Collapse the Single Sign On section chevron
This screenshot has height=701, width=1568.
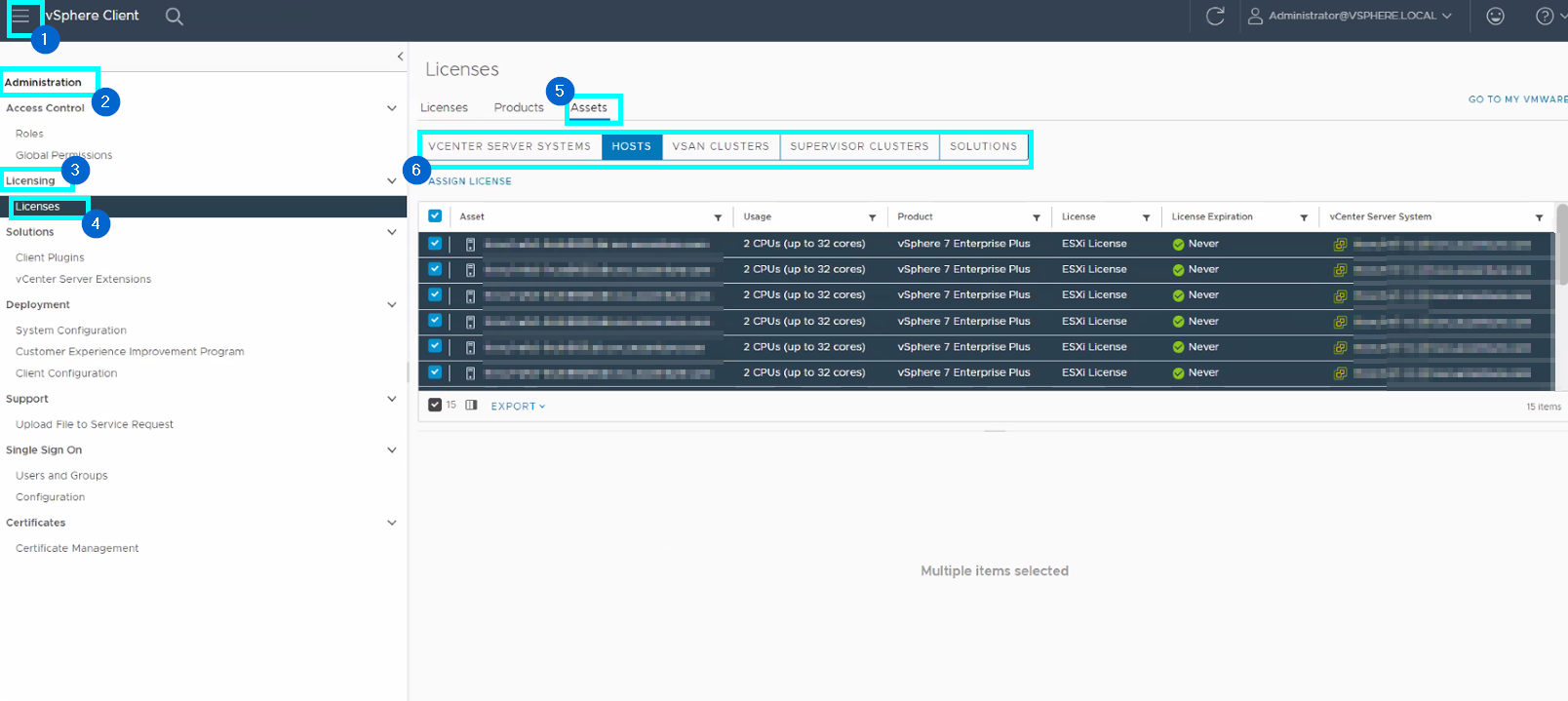pos(392,450)
